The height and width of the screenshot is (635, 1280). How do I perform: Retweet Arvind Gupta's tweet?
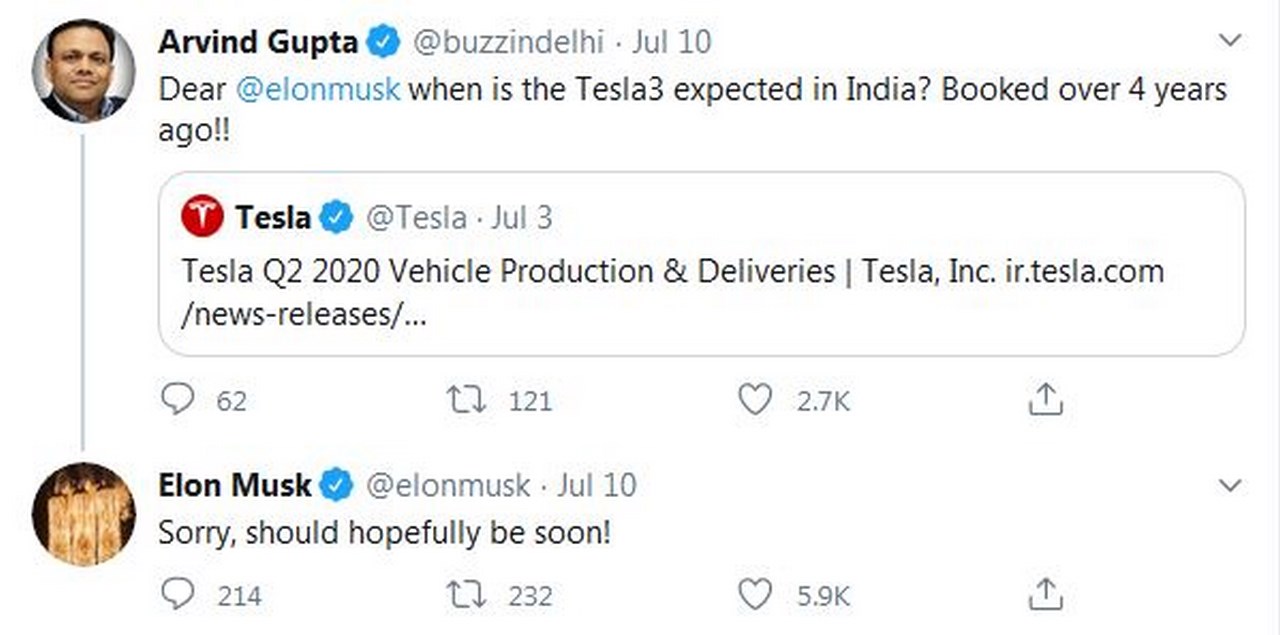pos(465,401)
